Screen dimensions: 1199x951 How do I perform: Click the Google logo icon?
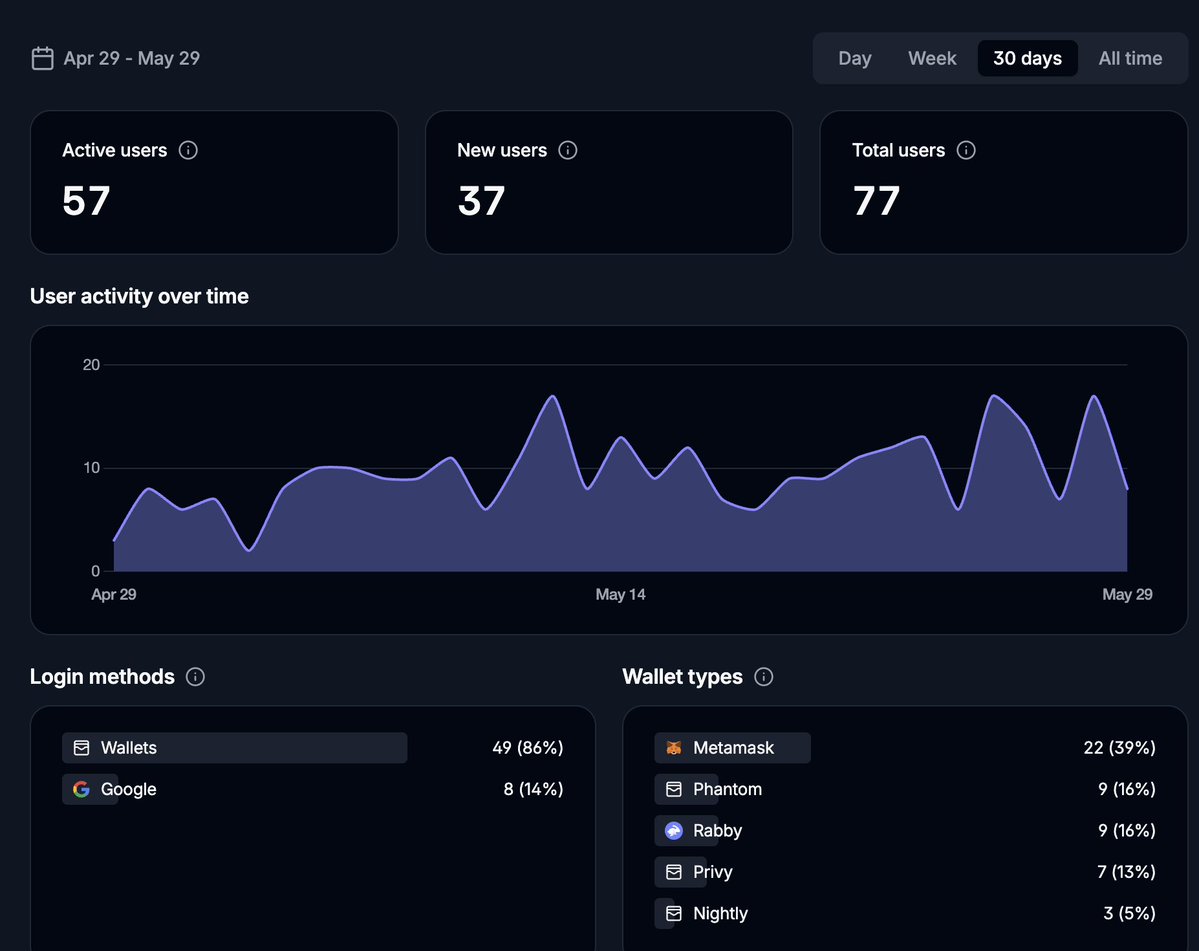81,789
